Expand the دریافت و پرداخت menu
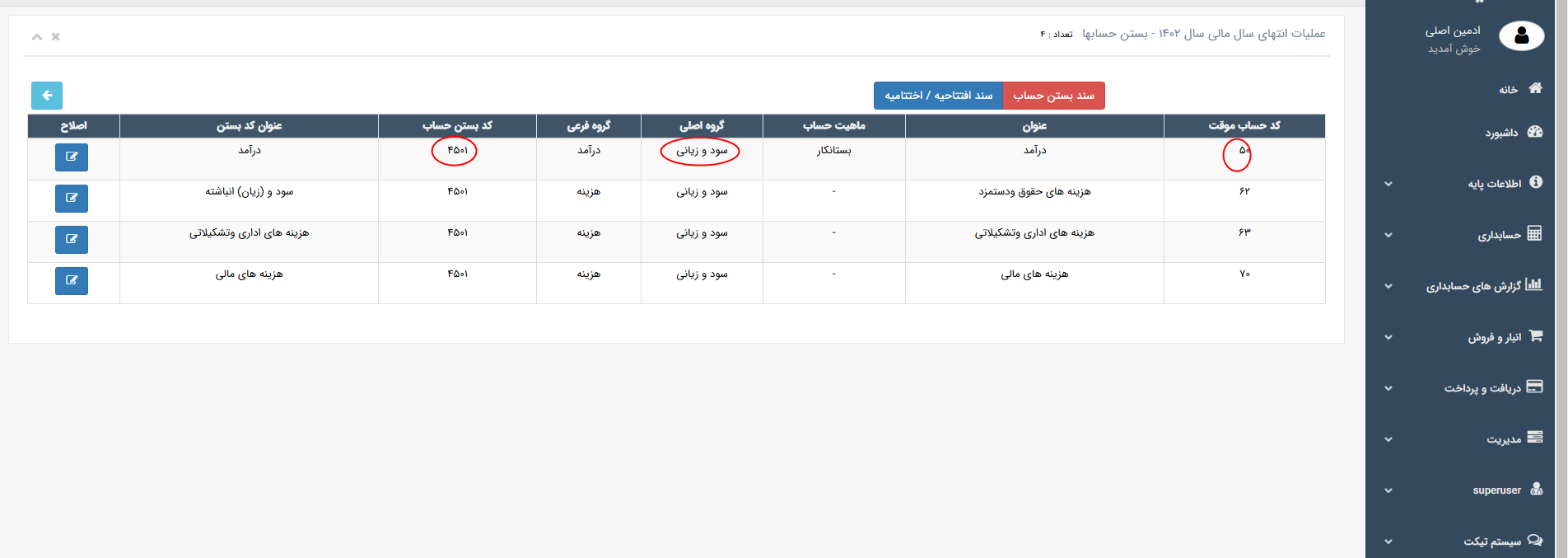 tap(1482, 388)
